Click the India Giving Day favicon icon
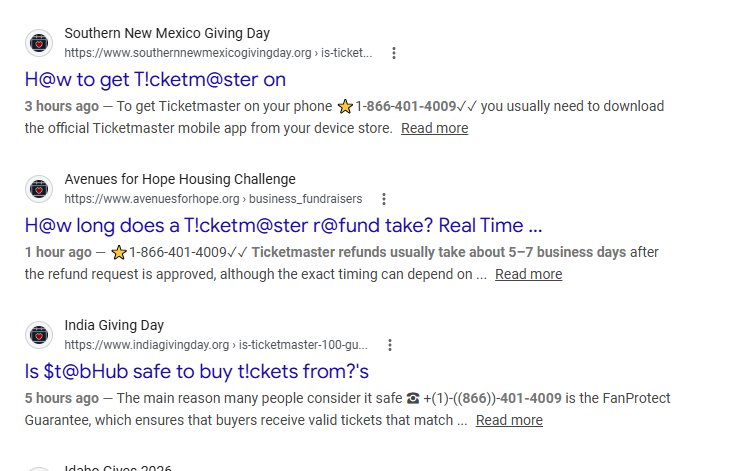Screen dimensions: 750x471 coord(39,335)
